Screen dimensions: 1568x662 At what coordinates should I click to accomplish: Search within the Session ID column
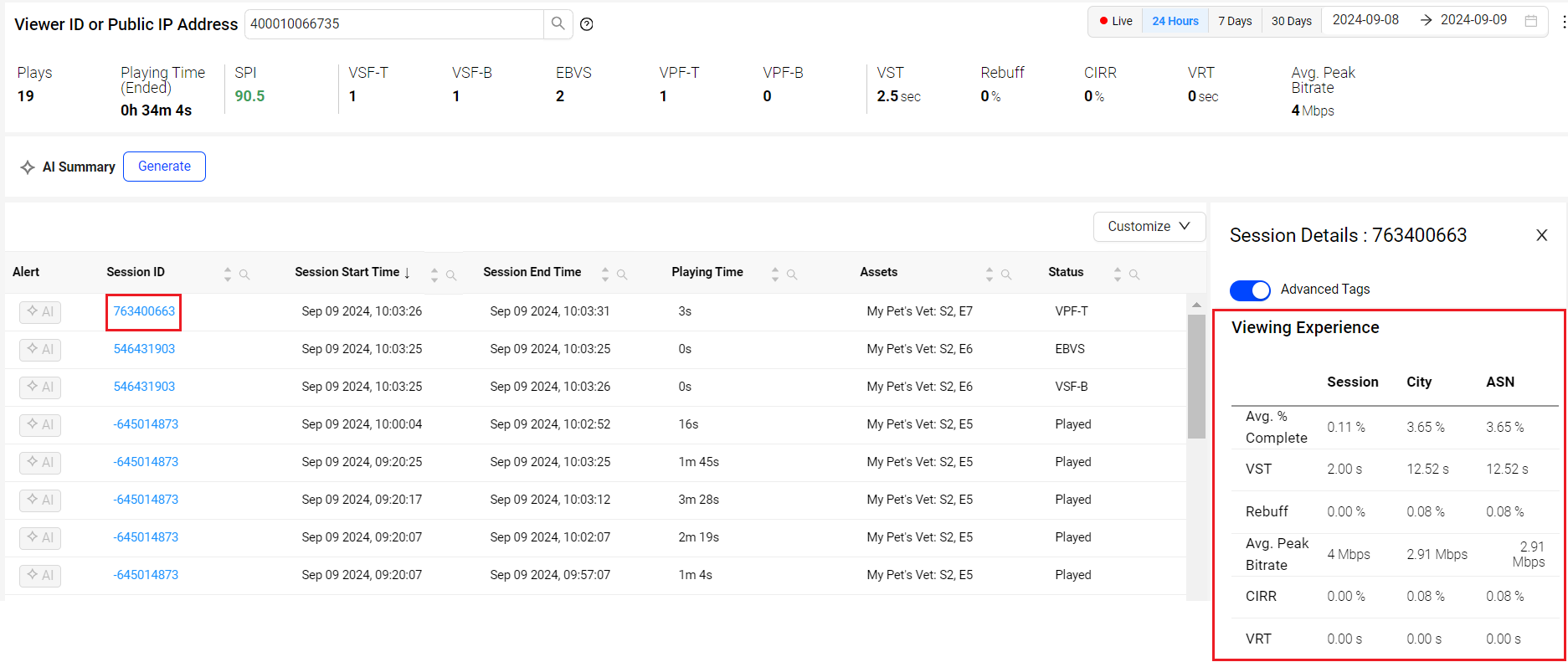tap(244, 274)
